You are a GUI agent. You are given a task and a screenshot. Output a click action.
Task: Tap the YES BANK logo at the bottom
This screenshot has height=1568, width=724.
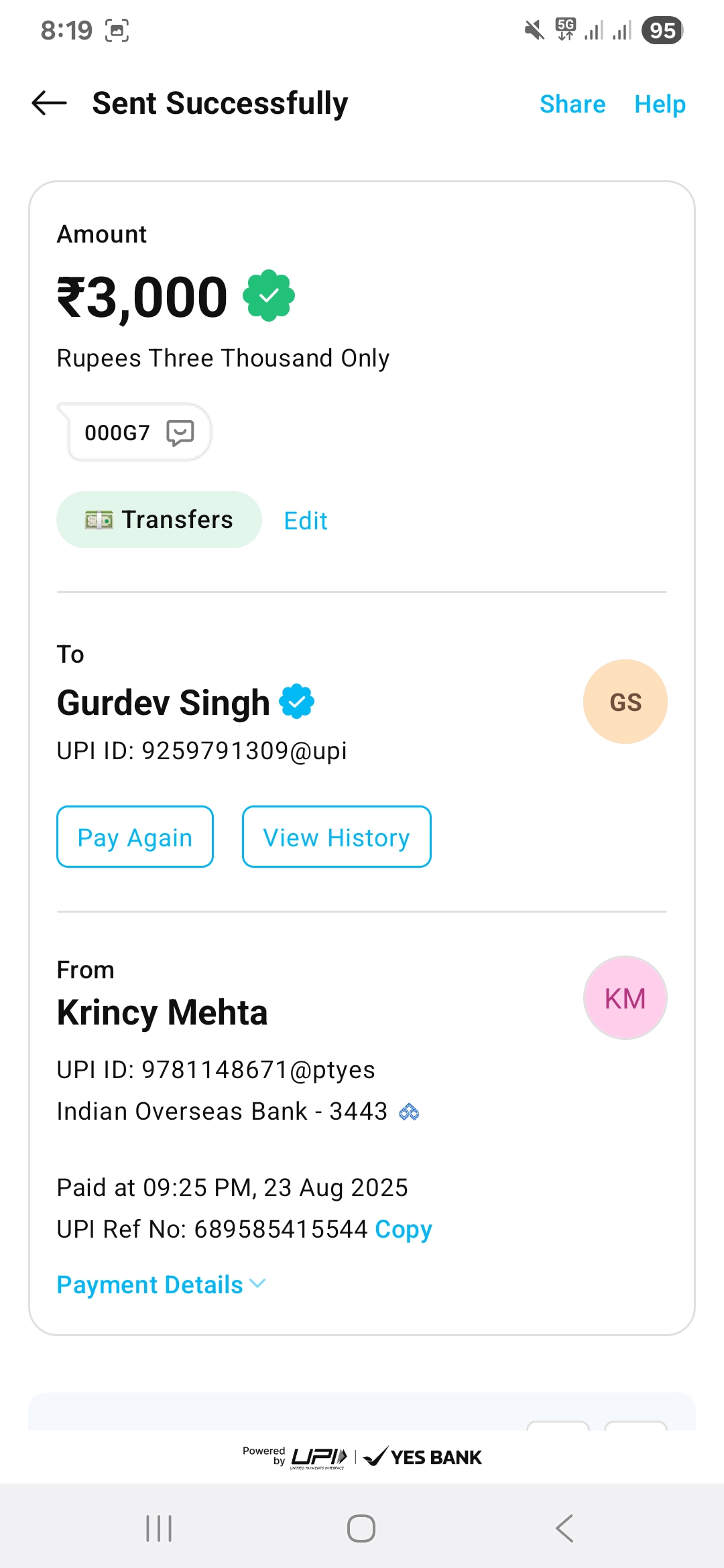(423, 1457)
